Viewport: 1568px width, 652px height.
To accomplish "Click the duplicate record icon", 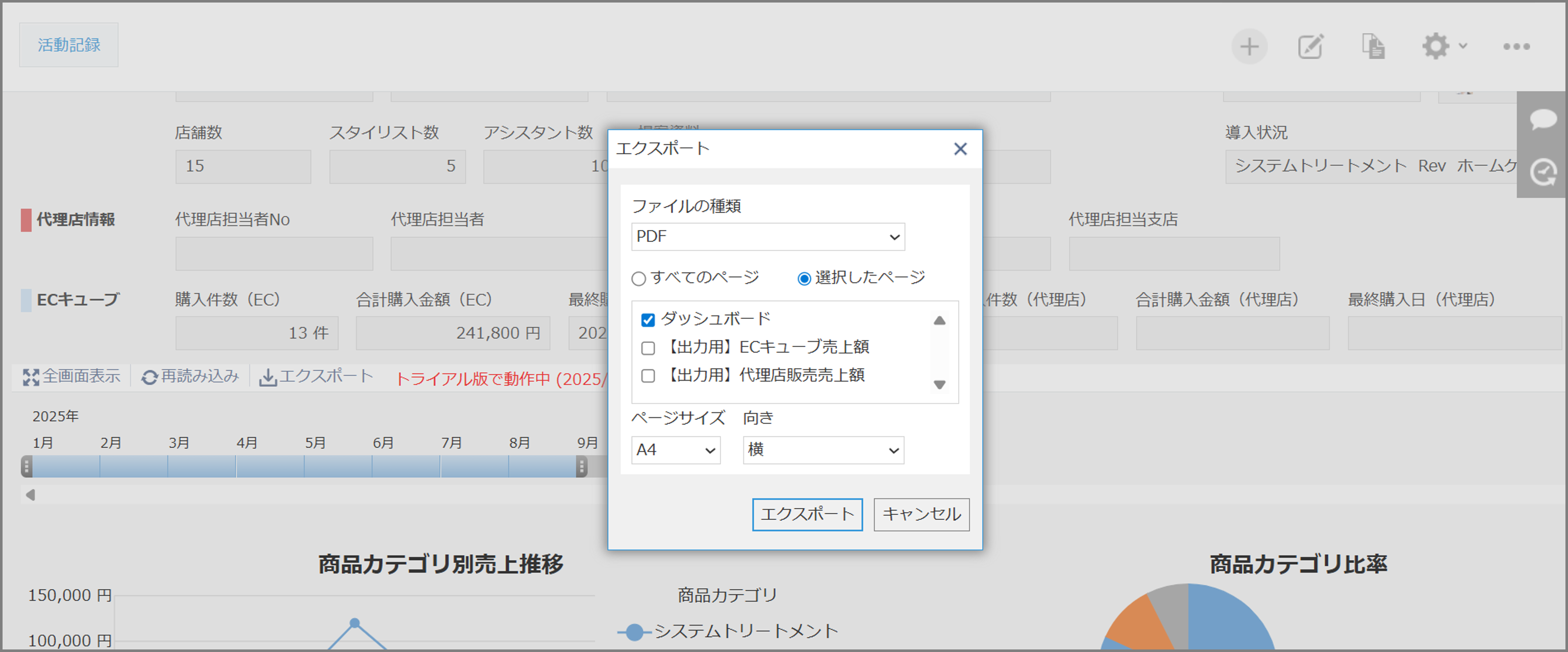I will tap(1373, 45).
